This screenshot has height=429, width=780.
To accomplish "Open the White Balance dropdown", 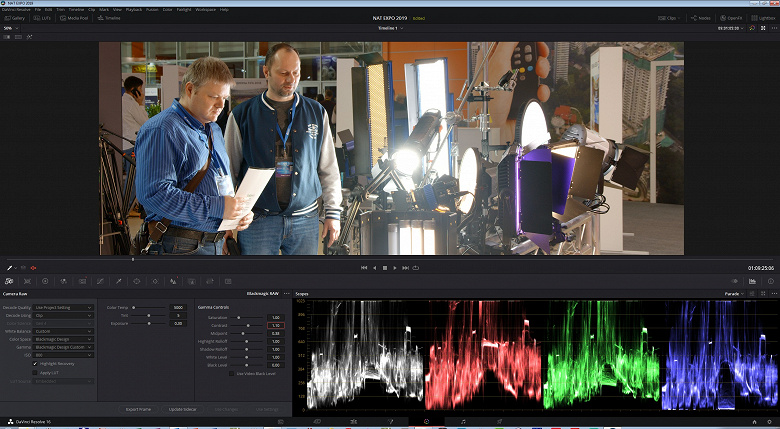I will [x=62, y=331].
